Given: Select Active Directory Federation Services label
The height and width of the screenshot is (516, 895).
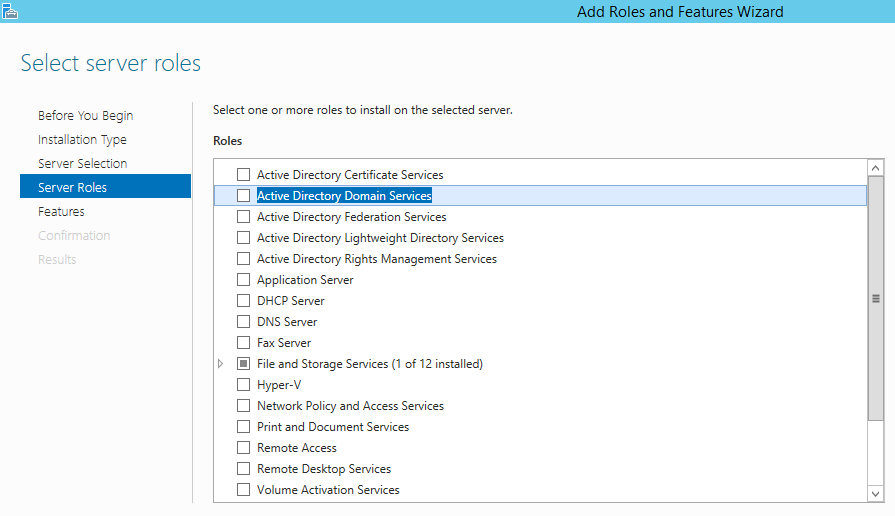Looking at the screenshot, I should click(x=352, y=217).
